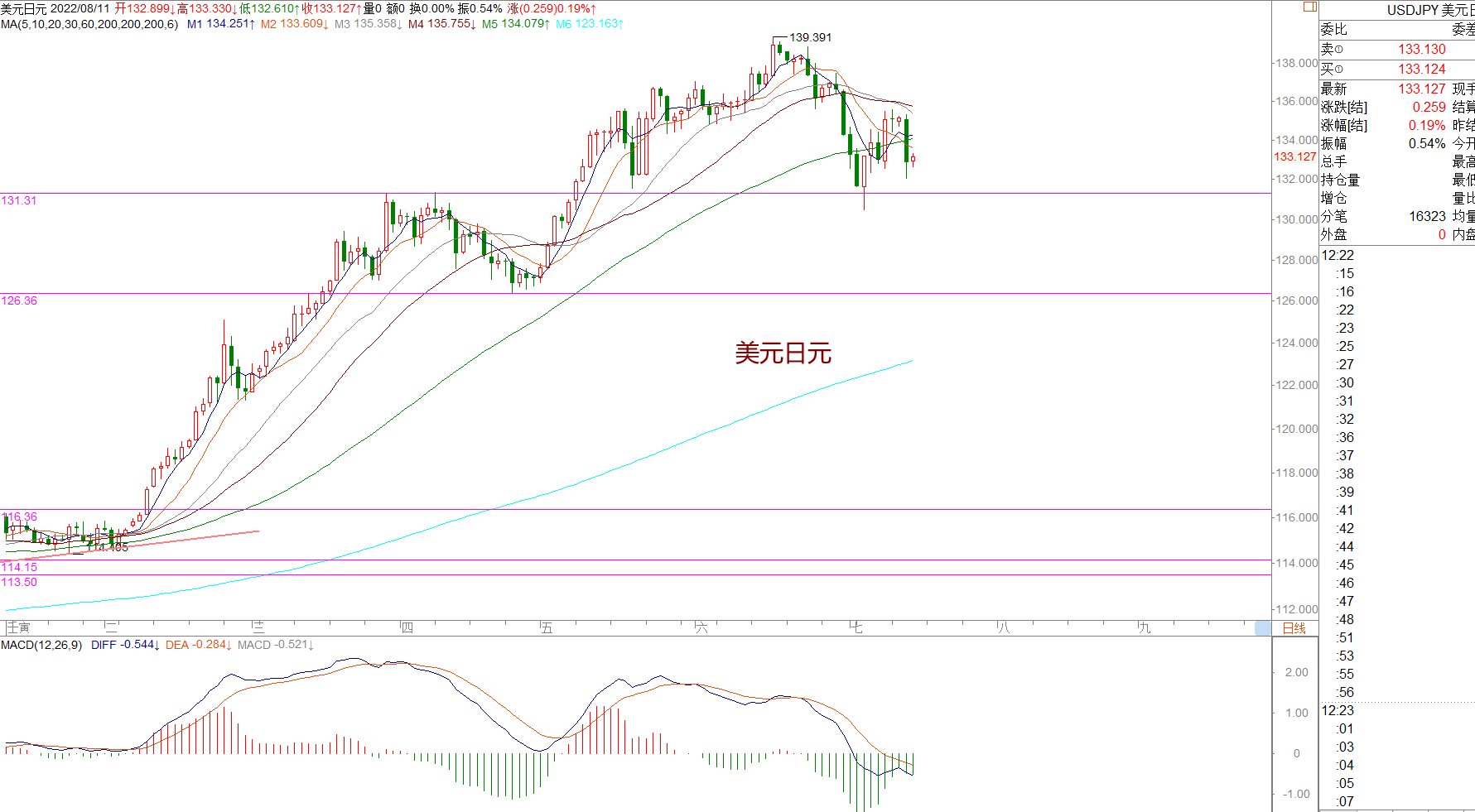Click the 外盘 value 0
This screenshot has height=812, width=1475.
(1442, 235)
